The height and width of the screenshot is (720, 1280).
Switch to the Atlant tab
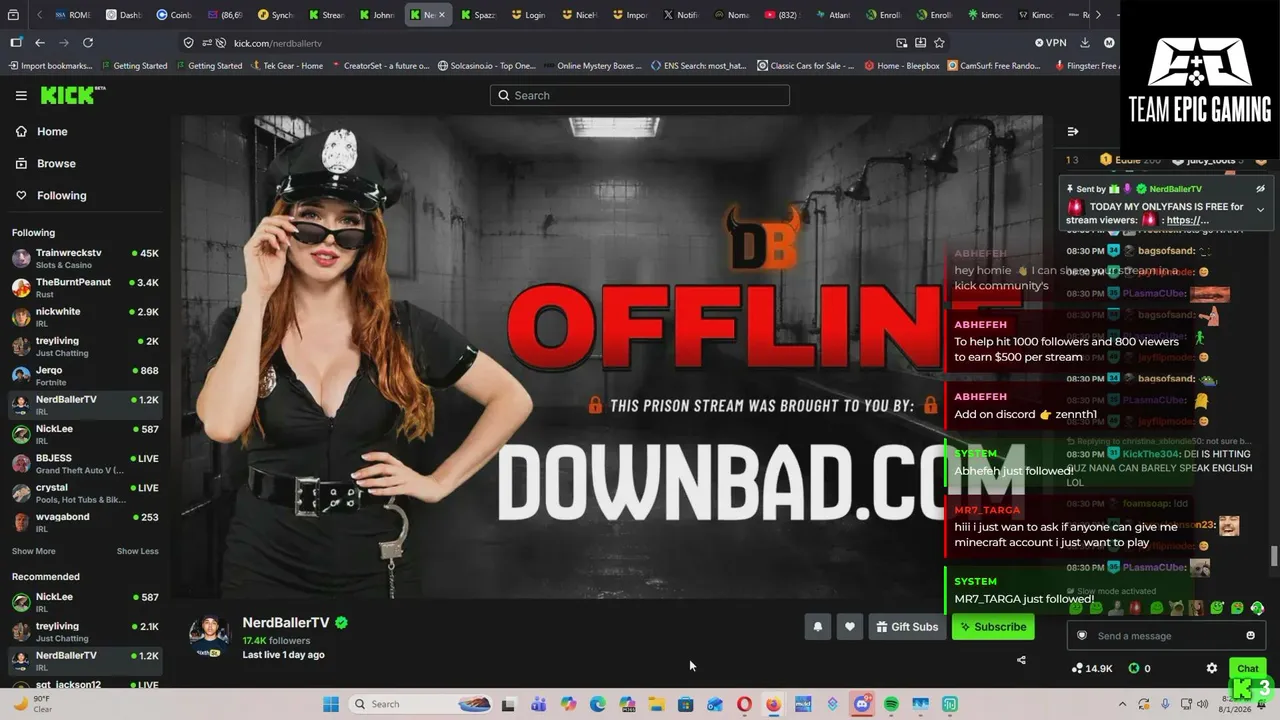833,15
